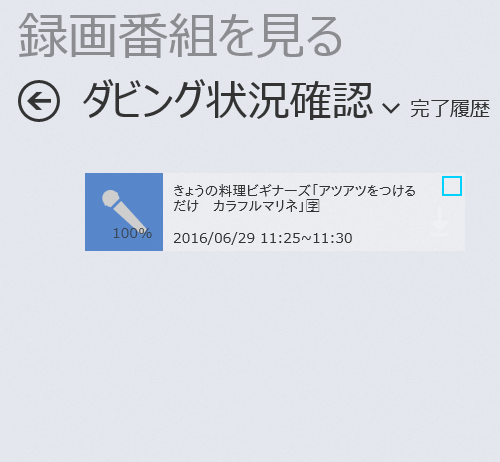Image resolution: width=500 pixels, height=462 pixels.
Task: Select the blue program thumbnail tile
Action: [x=124, y=212]
